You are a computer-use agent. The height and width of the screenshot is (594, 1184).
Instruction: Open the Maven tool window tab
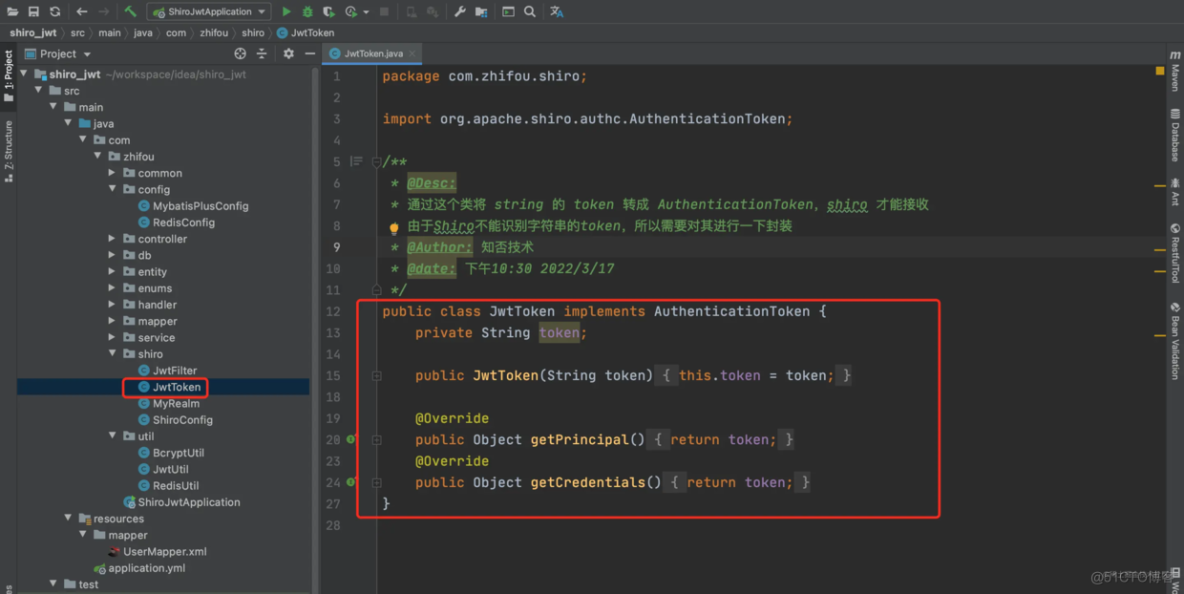click(x=1176, y=70)
